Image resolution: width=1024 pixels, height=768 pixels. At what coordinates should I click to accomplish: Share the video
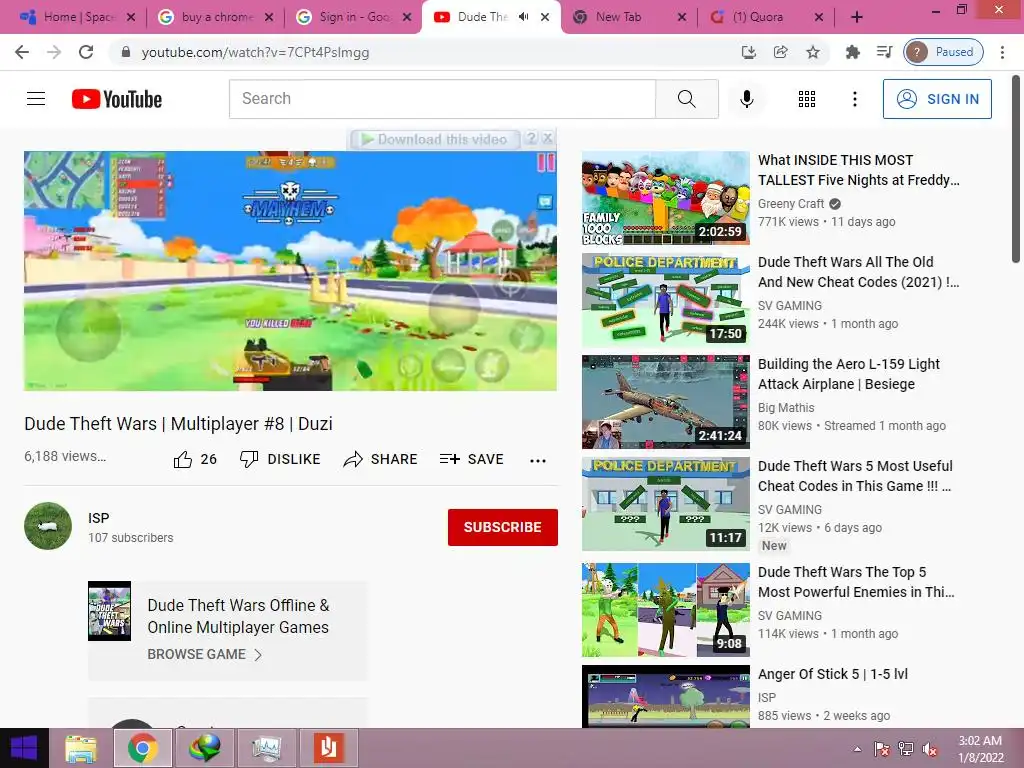tap(380, 459)
